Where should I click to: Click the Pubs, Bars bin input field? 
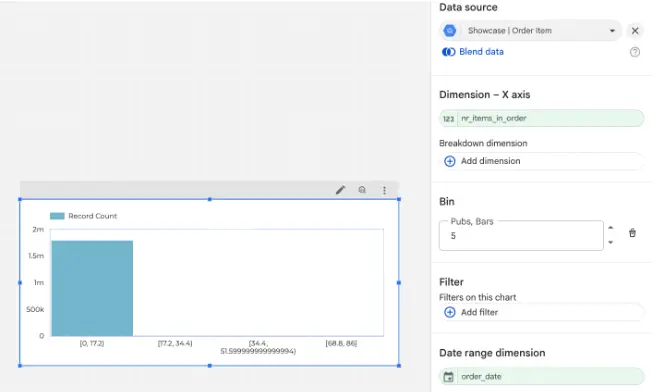pyautogui.click(x=521, y=236)
